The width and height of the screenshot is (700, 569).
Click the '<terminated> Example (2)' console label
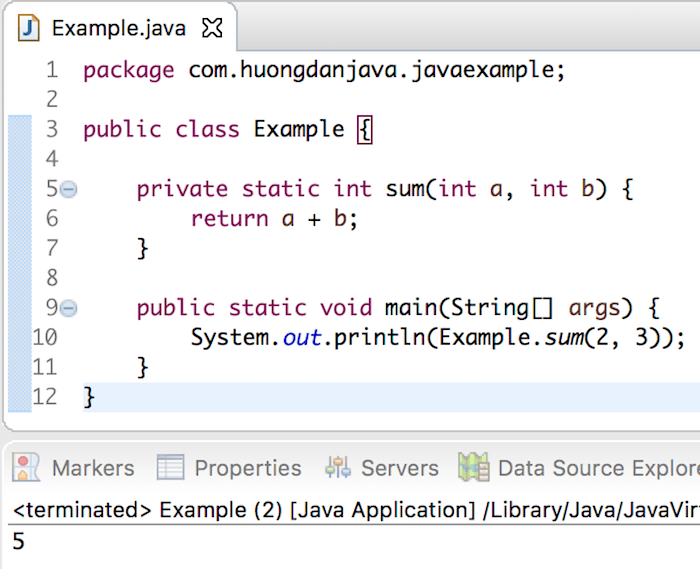[x=148, y=510]
